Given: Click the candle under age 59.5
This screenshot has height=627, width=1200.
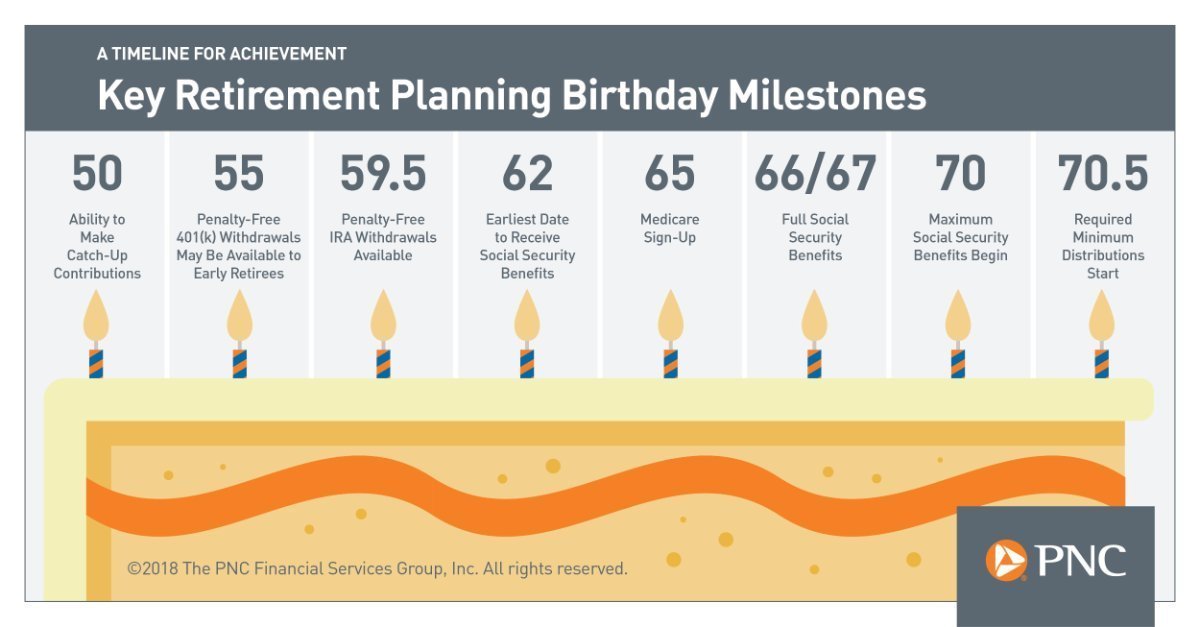Looking at the screenshot, I should [x=383, y=334].
